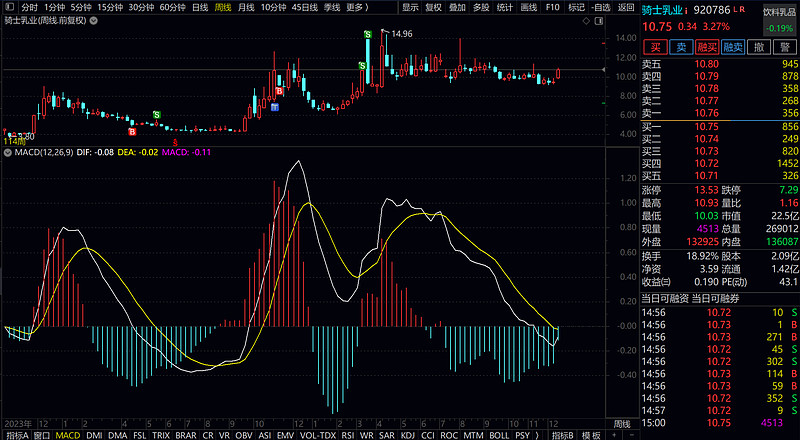Open the 复权 adjustment menu
The height and width of the screenshot is (440, 800).
(433, 7)
